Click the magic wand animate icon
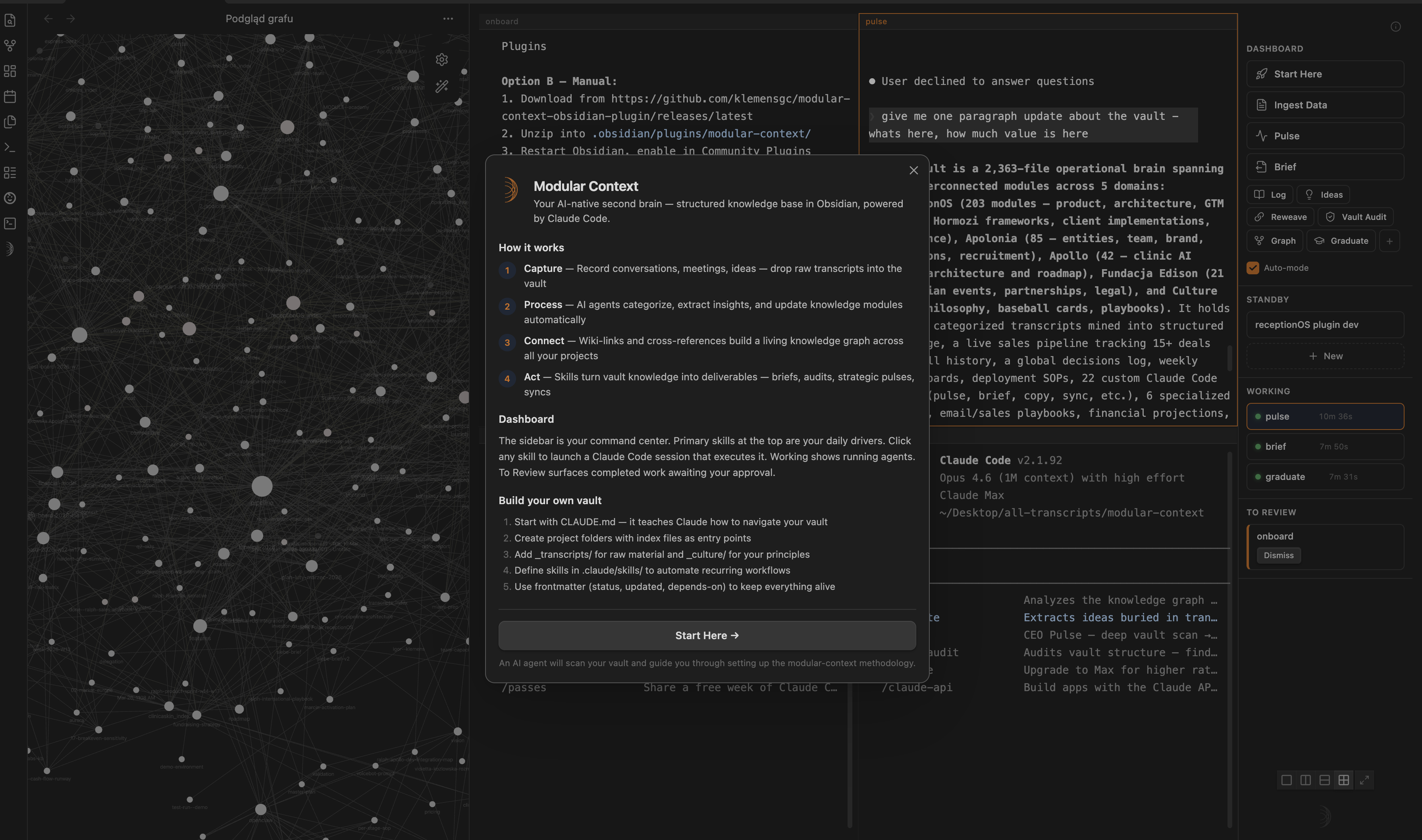The image size is (1422, 840). point(442,86)
